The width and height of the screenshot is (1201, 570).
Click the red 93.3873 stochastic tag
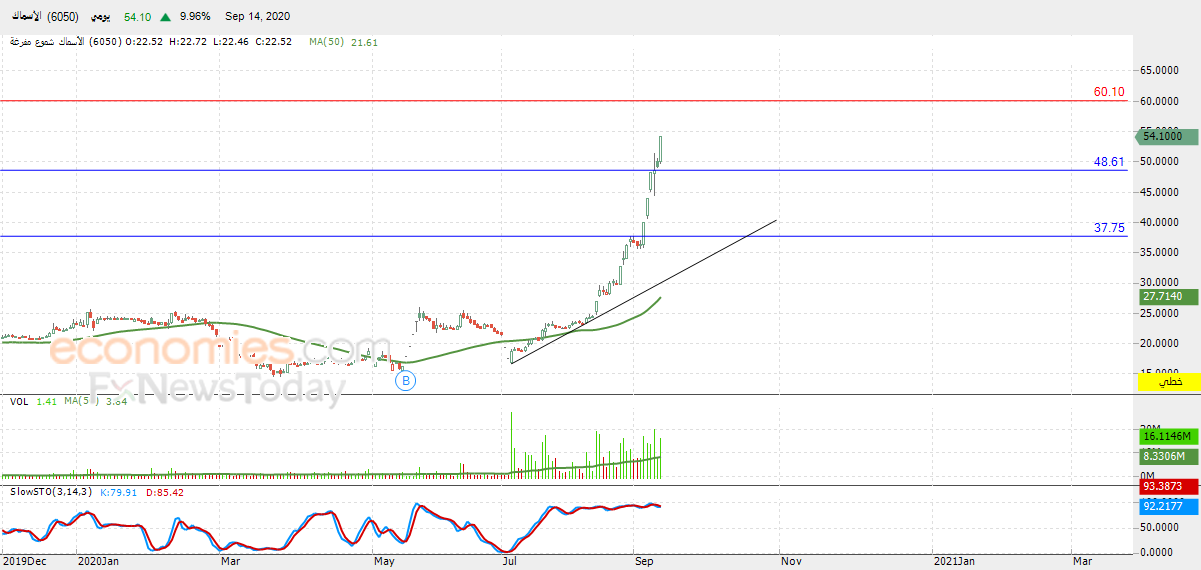(x=1167, y=486)
